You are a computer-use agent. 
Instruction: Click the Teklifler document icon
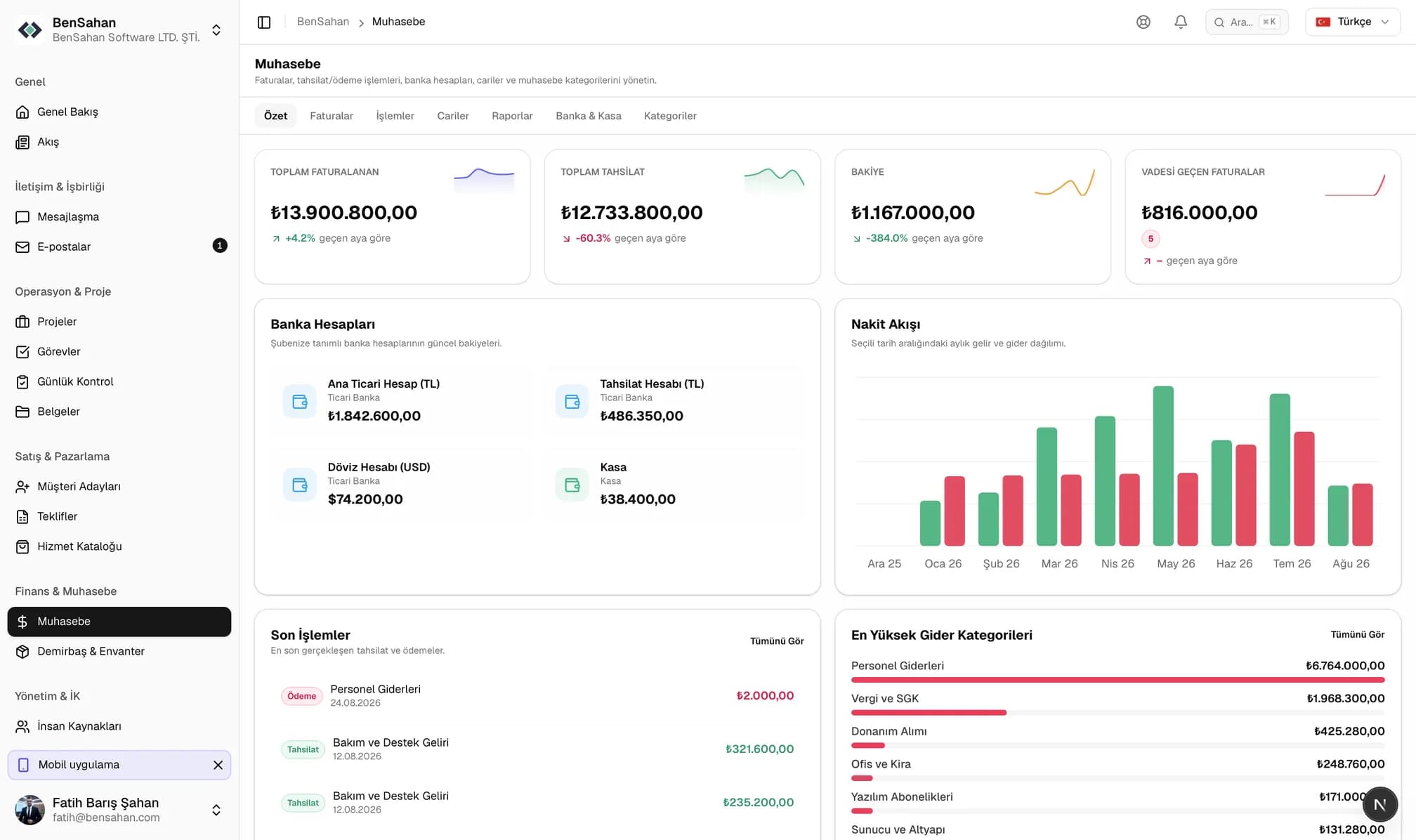coord(22,516)
